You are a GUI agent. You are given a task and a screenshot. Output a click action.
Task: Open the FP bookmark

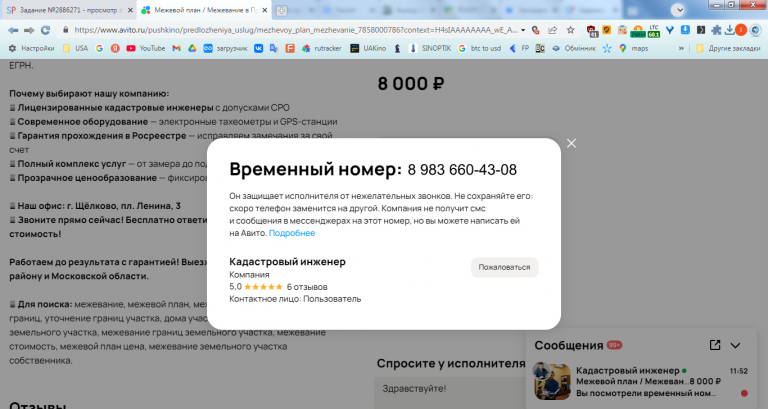point(519,48)
